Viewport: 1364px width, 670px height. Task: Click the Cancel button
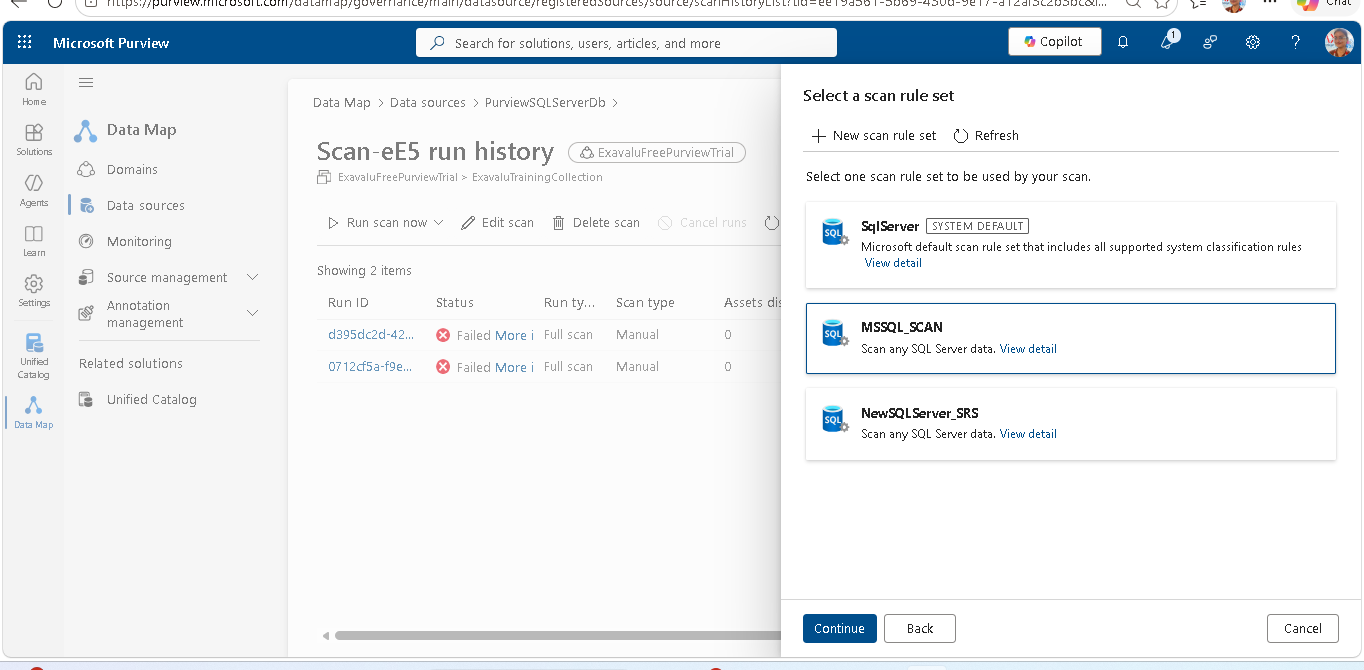[x=1302, y=628]
